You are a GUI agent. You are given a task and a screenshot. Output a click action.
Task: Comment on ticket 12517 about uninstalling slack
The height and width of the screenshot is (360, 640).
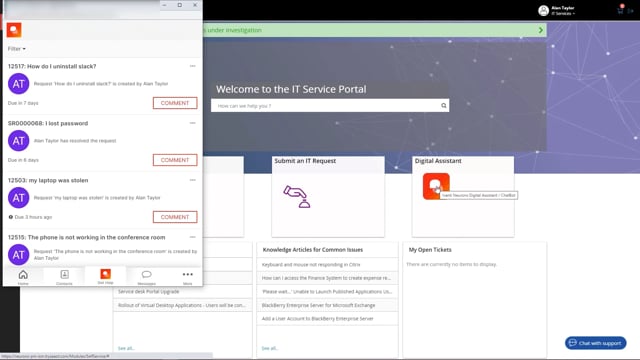(175, 103)
